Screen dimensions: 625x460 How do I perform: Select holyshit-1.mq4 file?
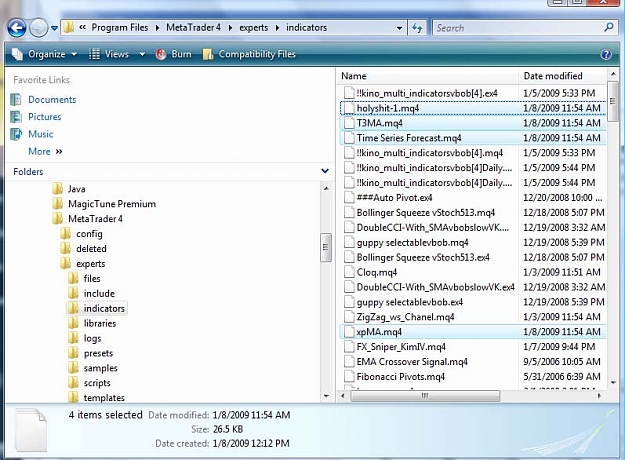[473, 108]
